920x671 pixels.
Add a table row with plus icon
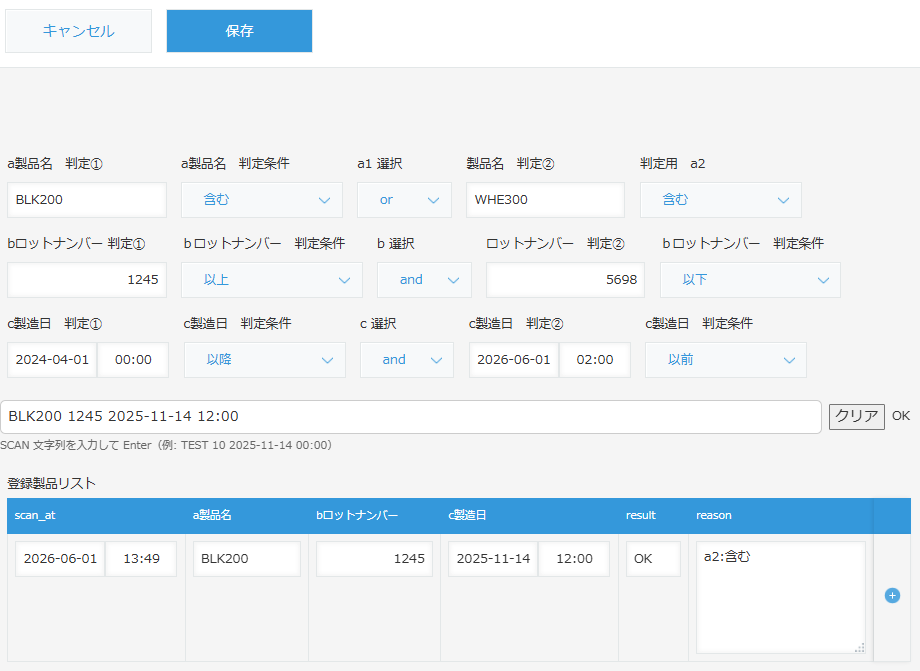[892, 595]
